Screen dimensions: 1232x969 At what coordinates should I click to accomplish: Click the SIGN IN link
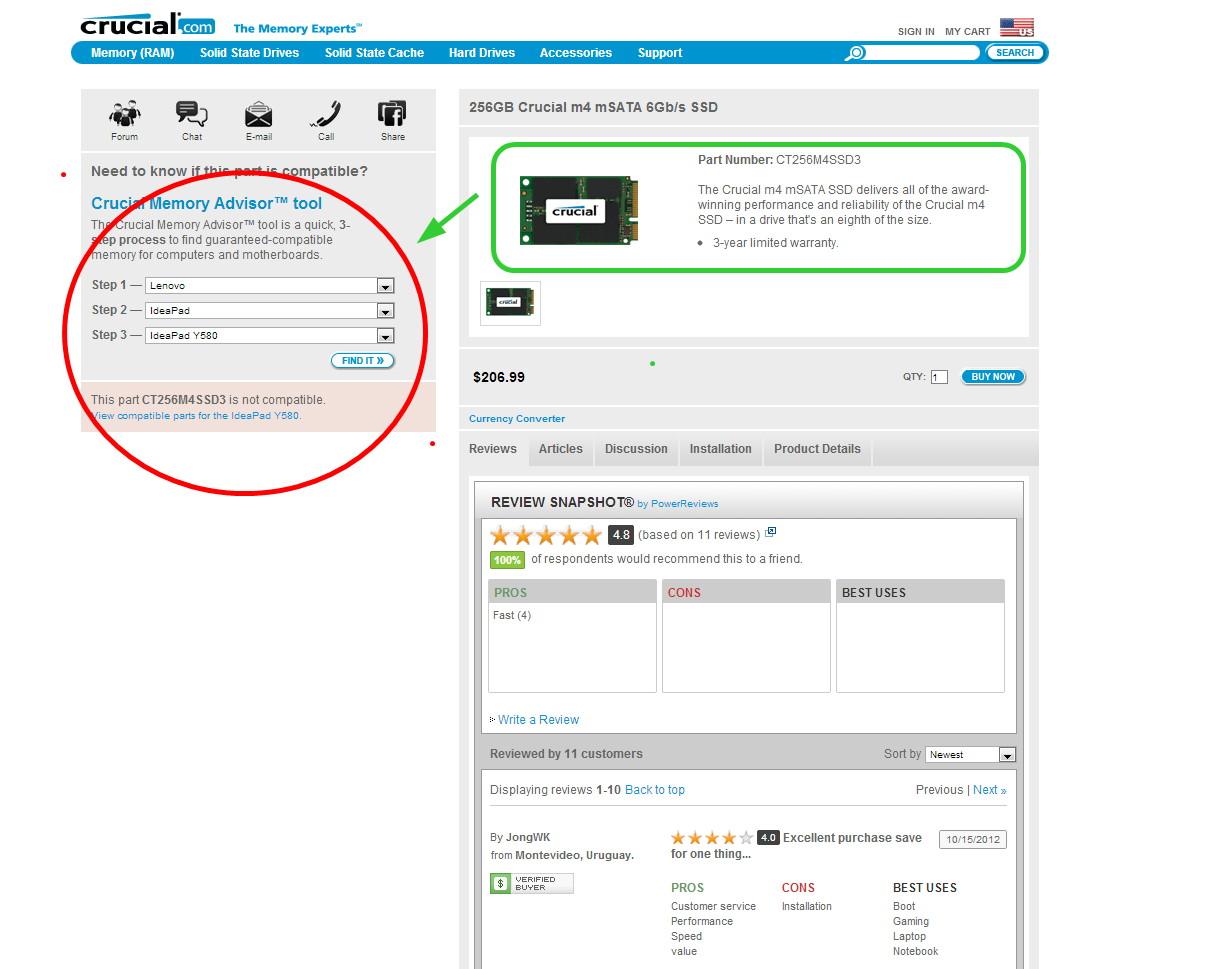916,32
